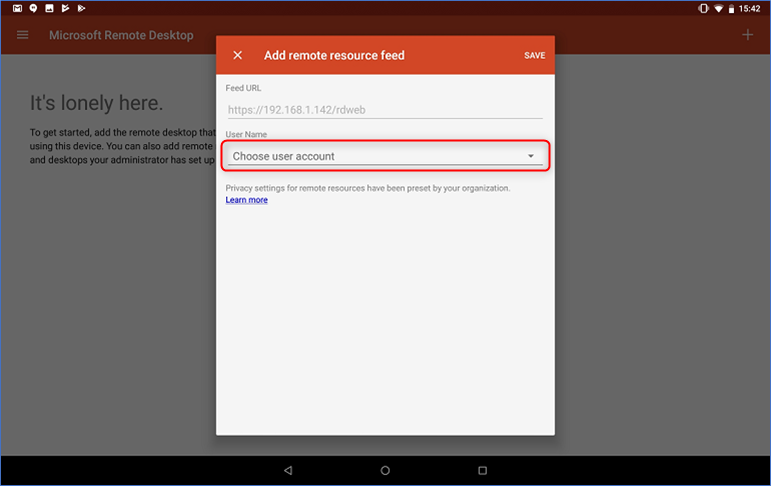Open the image notification icon in status bar
The height and width of the screenshot is (486, 771).
point(49,8)
